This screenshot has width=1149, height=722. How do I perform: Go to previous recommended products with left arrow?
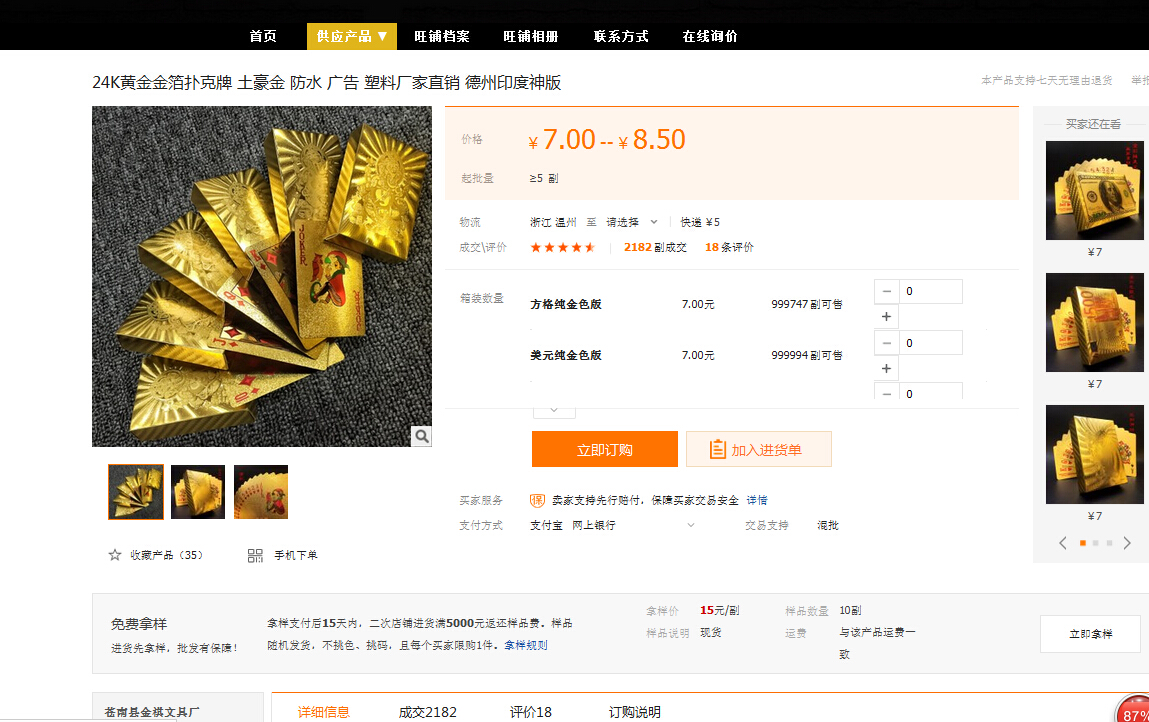1063,543
